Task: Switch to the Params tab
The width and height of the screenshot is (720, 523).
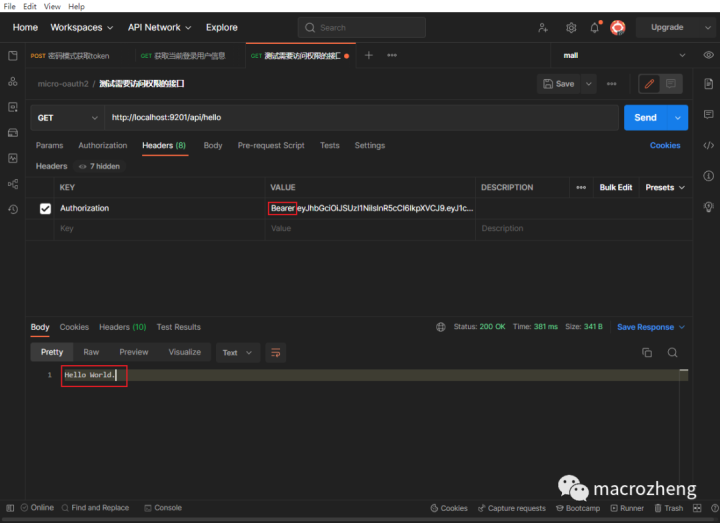Action: pyautogui.click(x=49, y=146)
